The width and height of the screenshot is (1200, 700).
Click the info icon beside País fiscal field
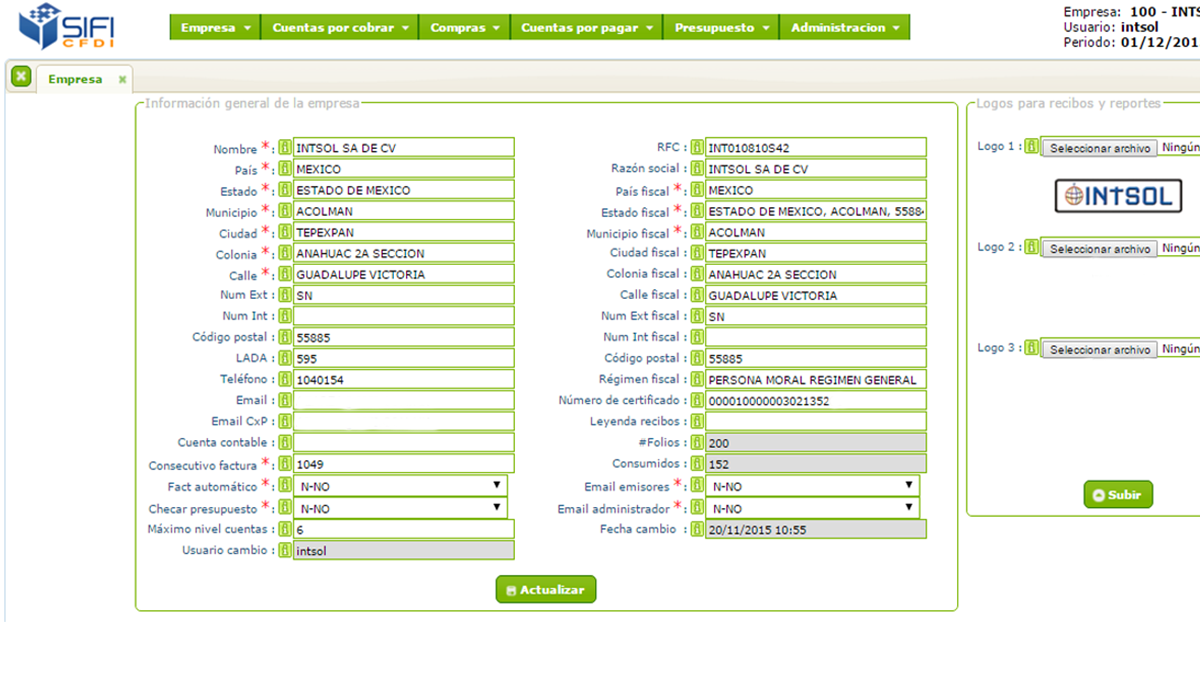[697, 190]
